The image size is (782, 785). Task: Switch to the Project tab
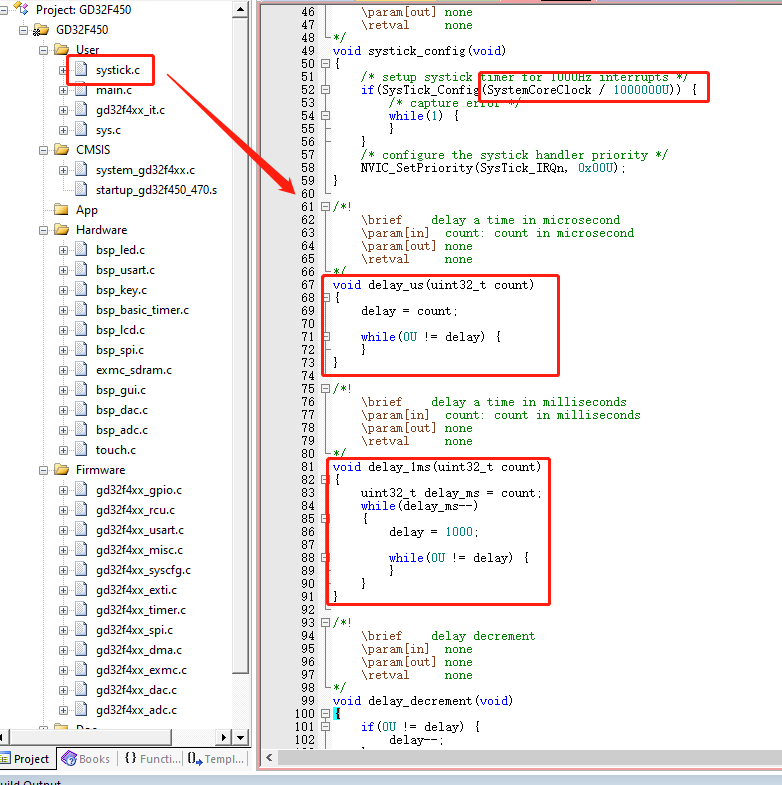pyautogui.click(x=27, y=759)
